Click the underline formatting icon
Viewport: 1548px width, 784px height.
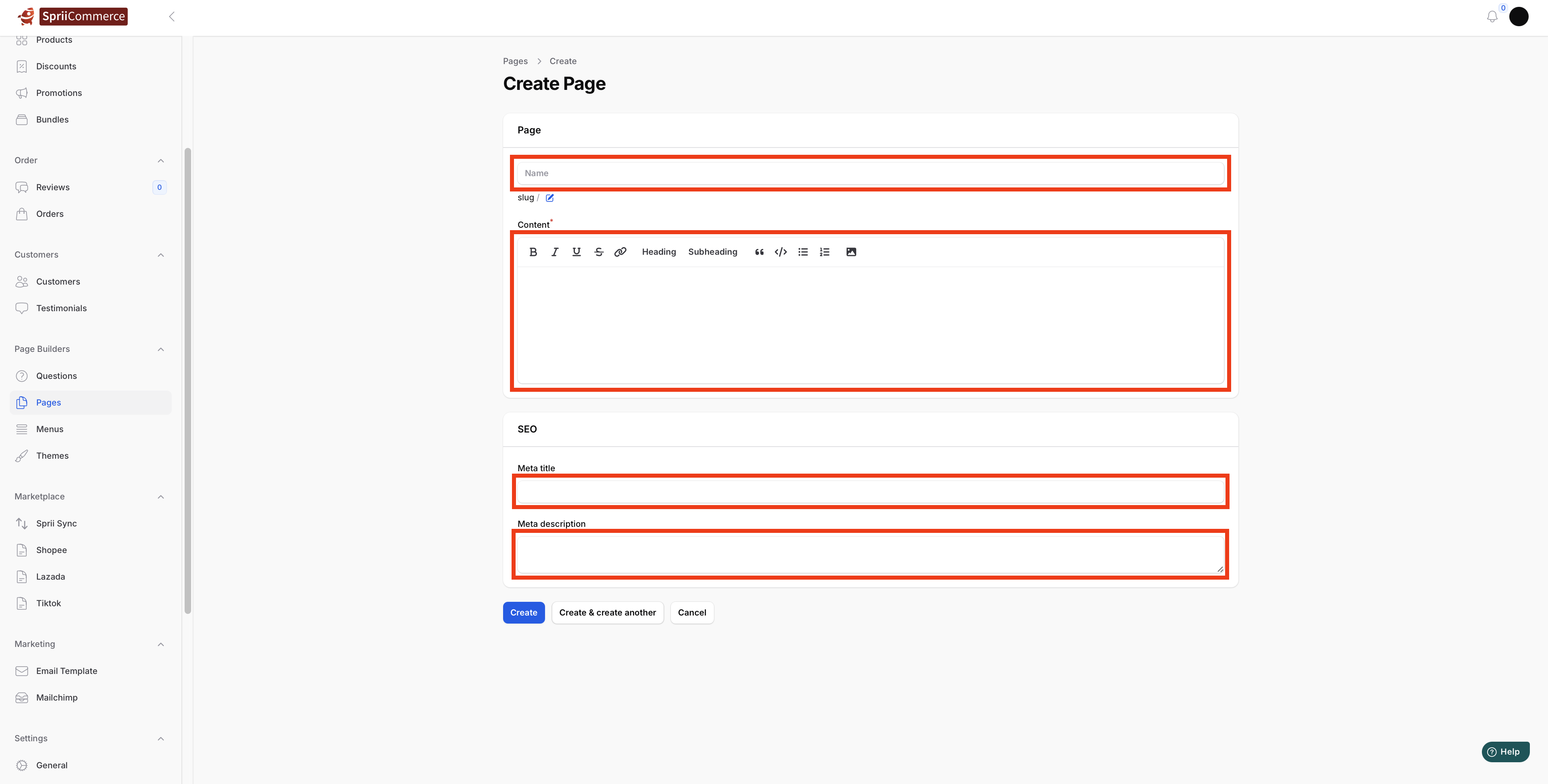576,252
